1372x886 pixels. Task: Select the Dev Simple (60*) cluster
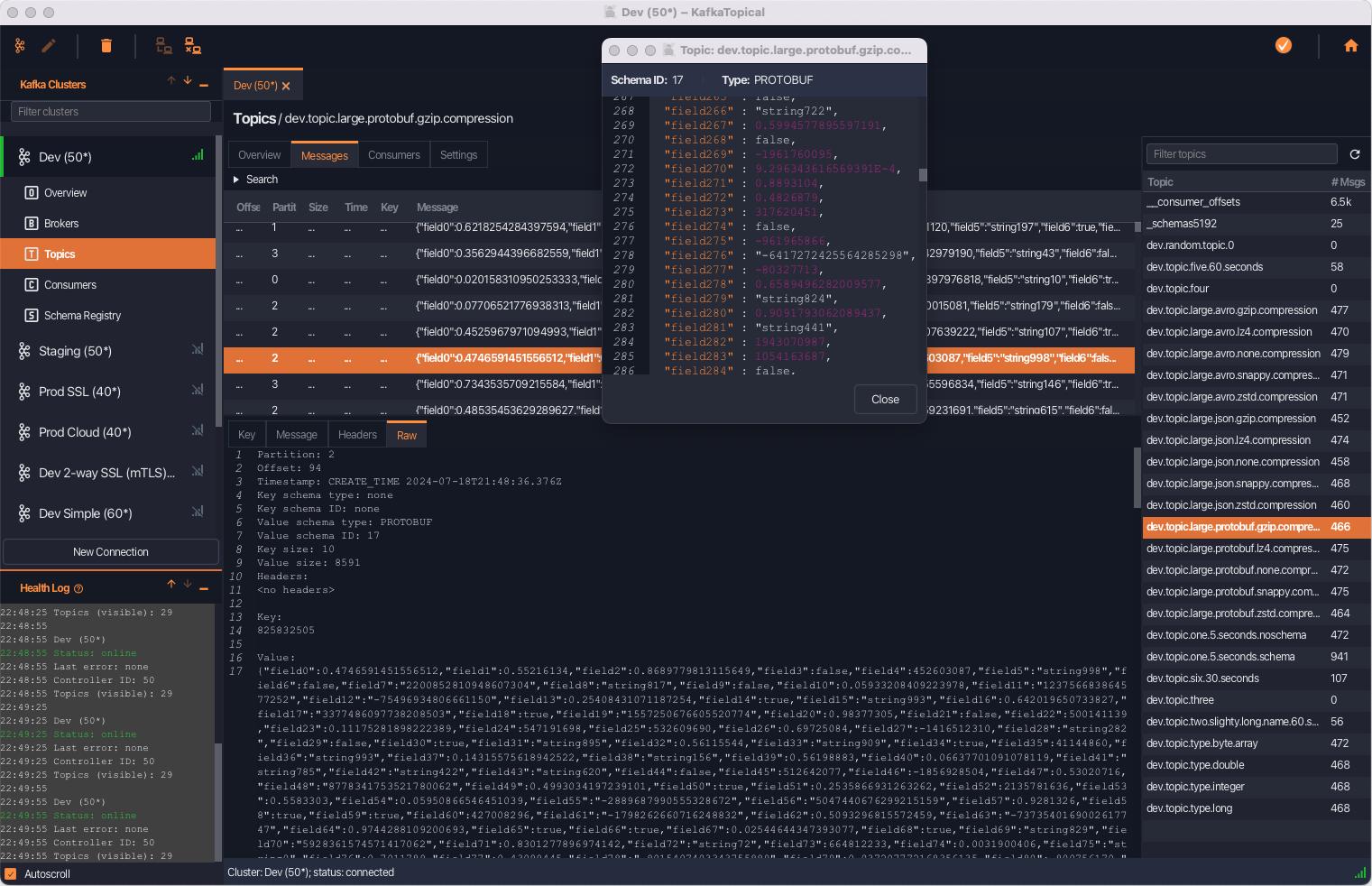(108, 513)
